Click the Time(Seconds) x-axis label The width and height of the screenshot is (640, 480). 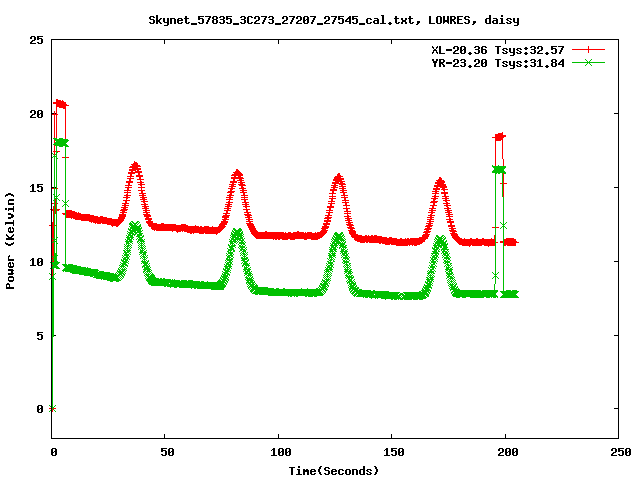coord(333,471)
